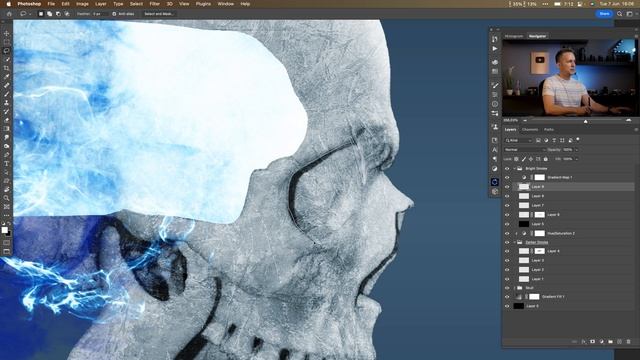Click the Home icon in options bar
This screenshot has width=640, height=360.
click(9, 13)
